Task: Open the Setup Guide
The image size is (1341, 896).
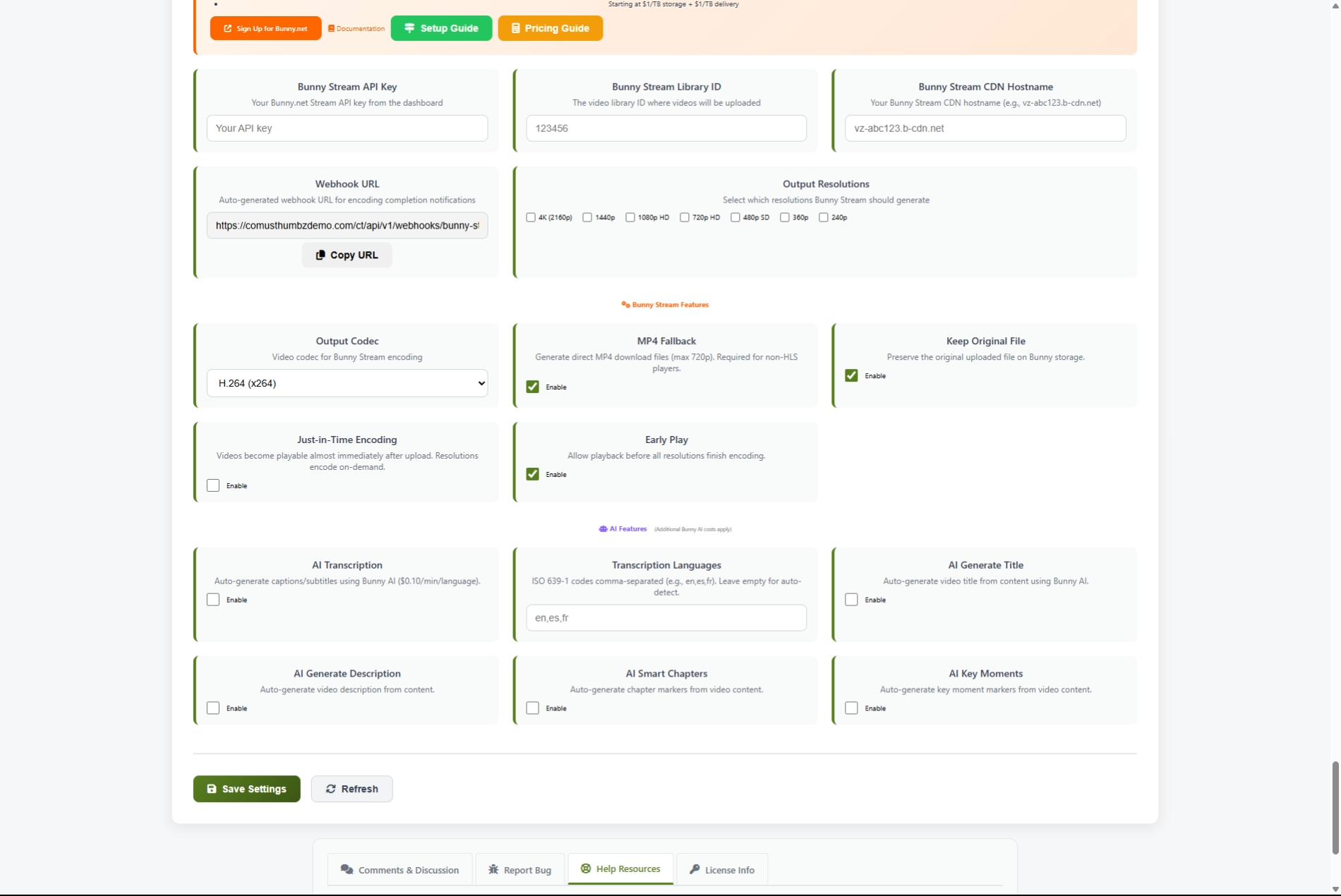Action: (441, 28)
